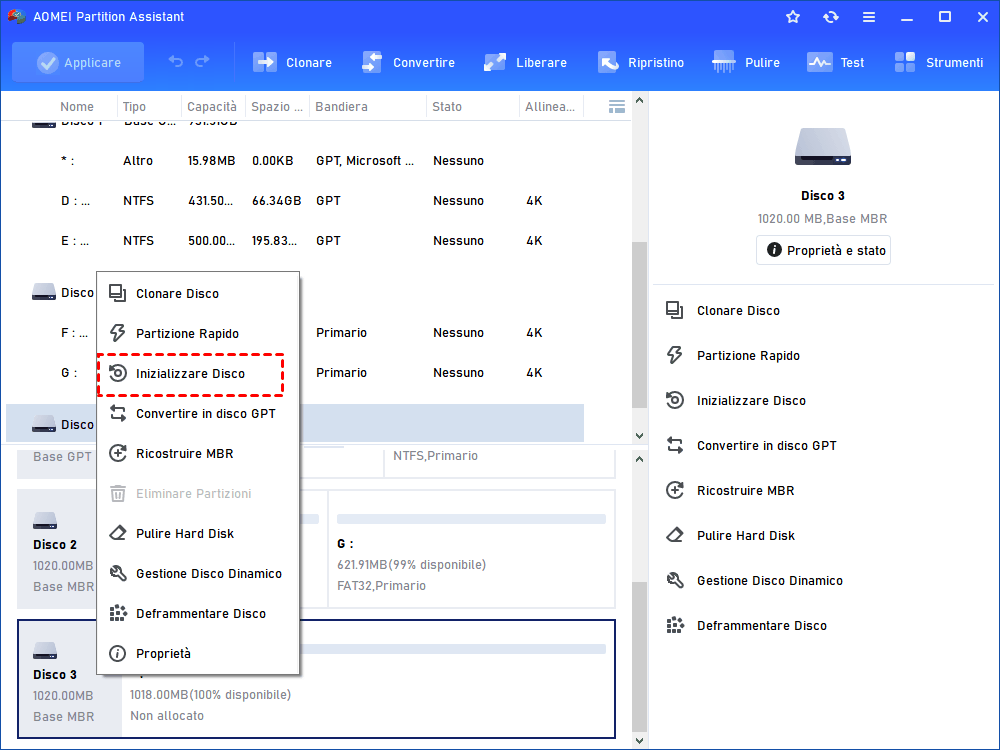Open the Ripristino toolbar menu
The height and width of the screenshot is (750, 1000).
click(x=640, y=62)
